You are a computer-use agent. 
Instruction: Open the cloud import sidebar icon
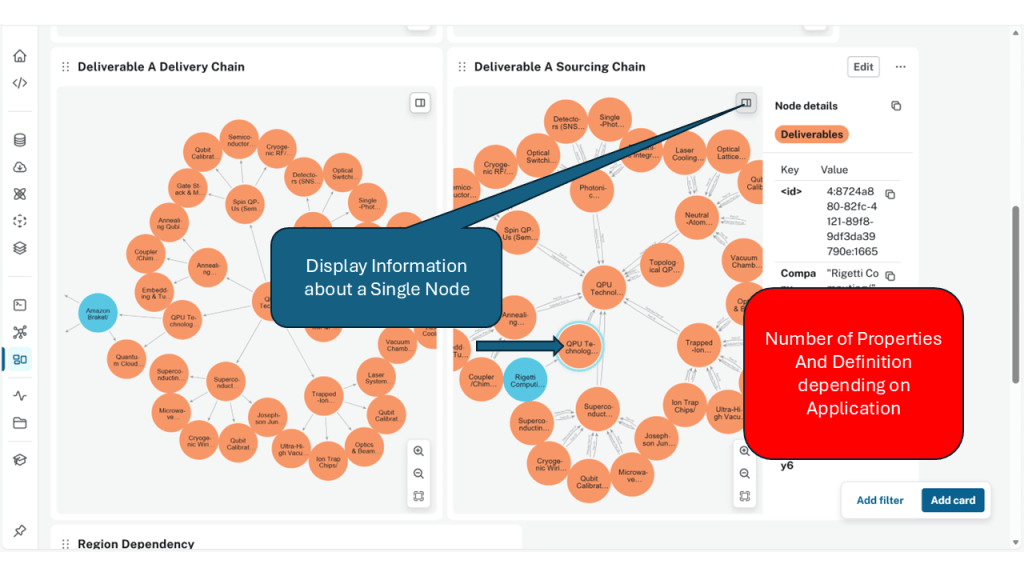pyautogui.click(x=20, y=167)
